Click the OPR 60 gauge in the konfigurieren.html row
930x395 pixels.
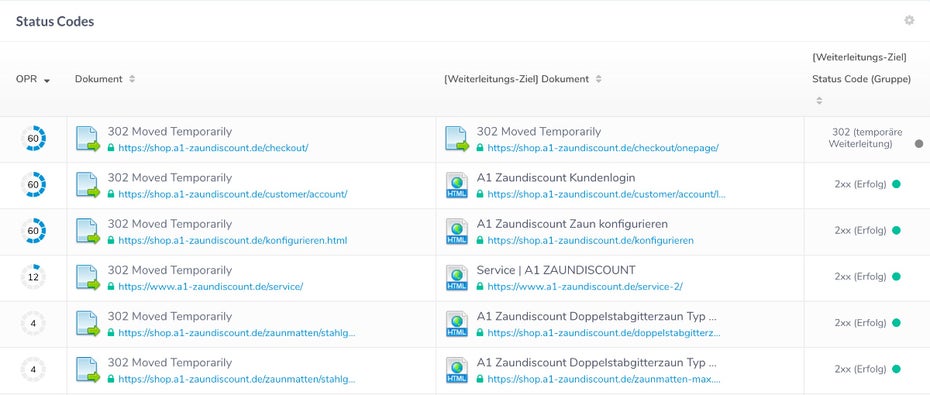pyautogui.click(x=33, y=231)
